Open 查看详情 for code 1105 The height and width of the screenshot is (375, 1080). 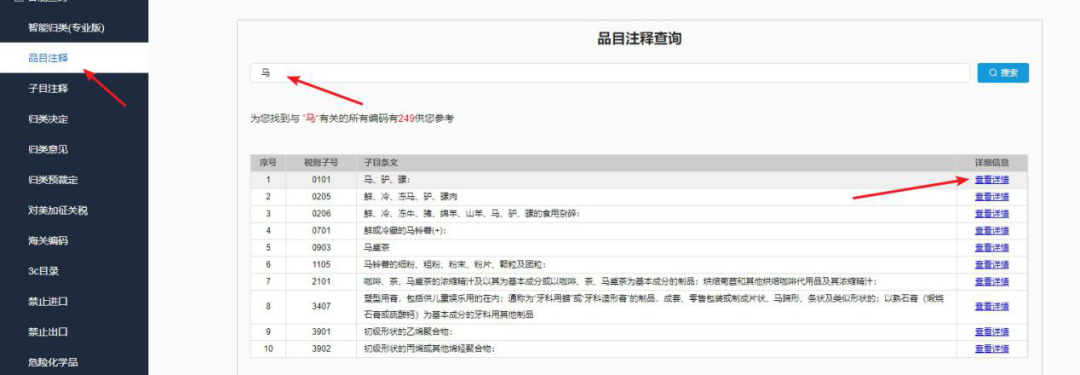(x=992, y=265)
